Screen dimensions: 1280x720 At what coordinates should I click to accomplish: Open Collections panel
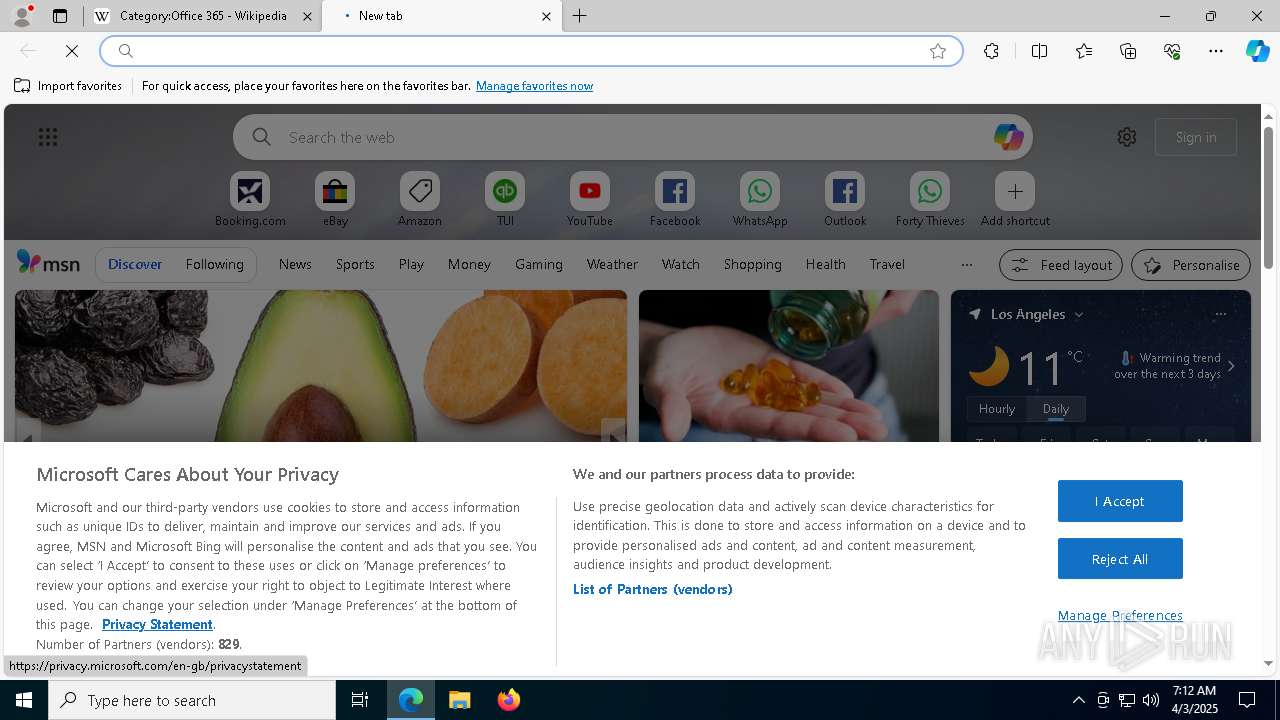(x=1128, y=51)
